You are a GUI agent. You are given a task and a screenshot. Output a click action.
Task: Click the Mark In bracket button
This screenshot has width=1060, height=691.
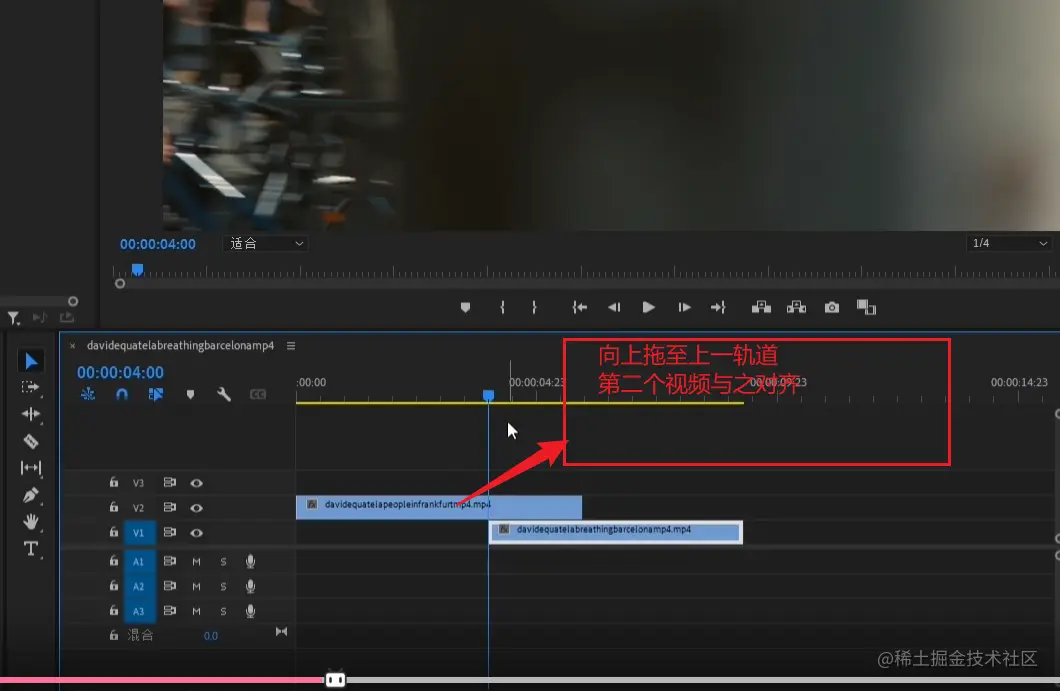502,308
